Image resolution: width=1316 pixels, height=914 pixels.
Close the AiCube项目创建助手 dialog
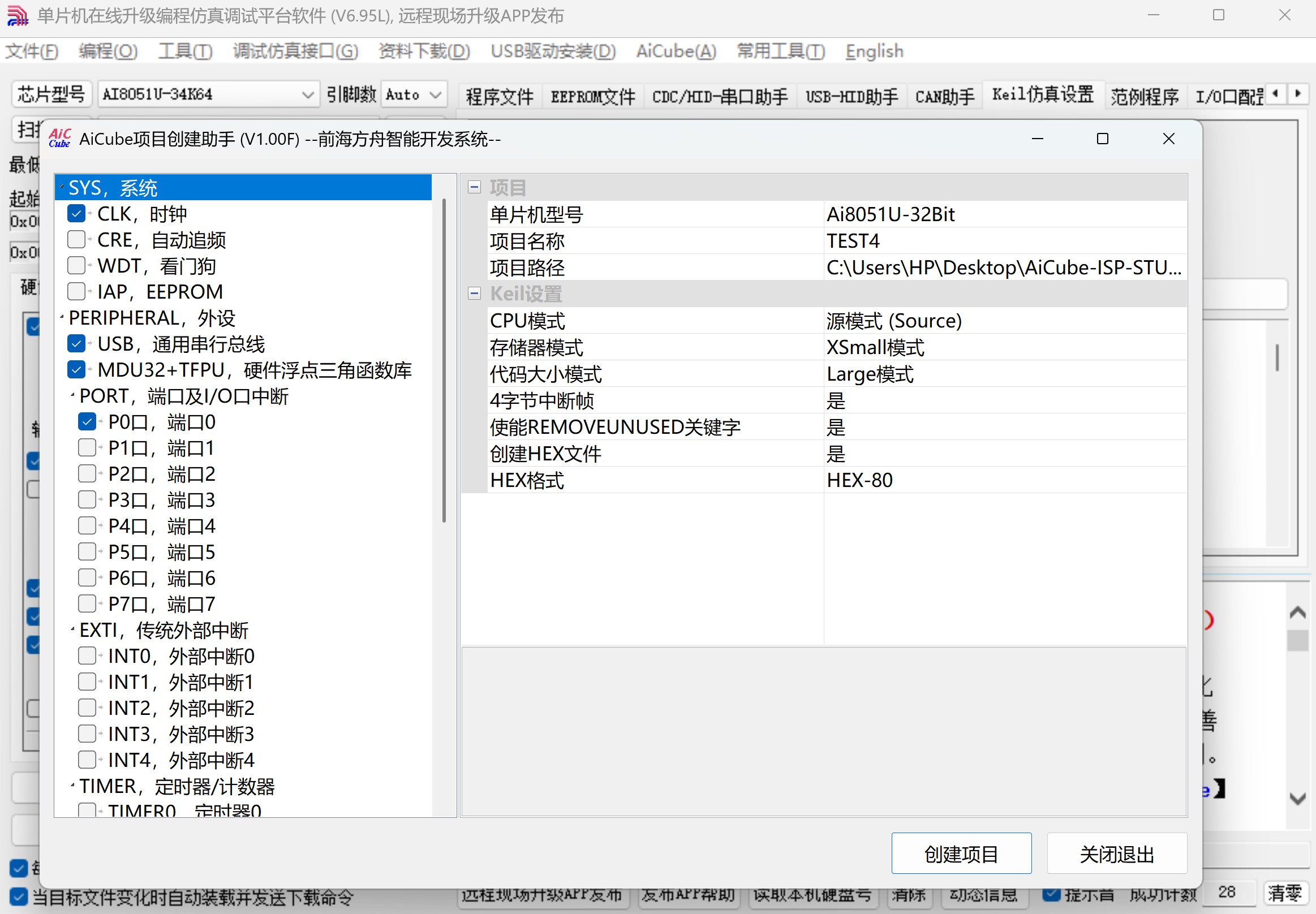(1169, 139)
